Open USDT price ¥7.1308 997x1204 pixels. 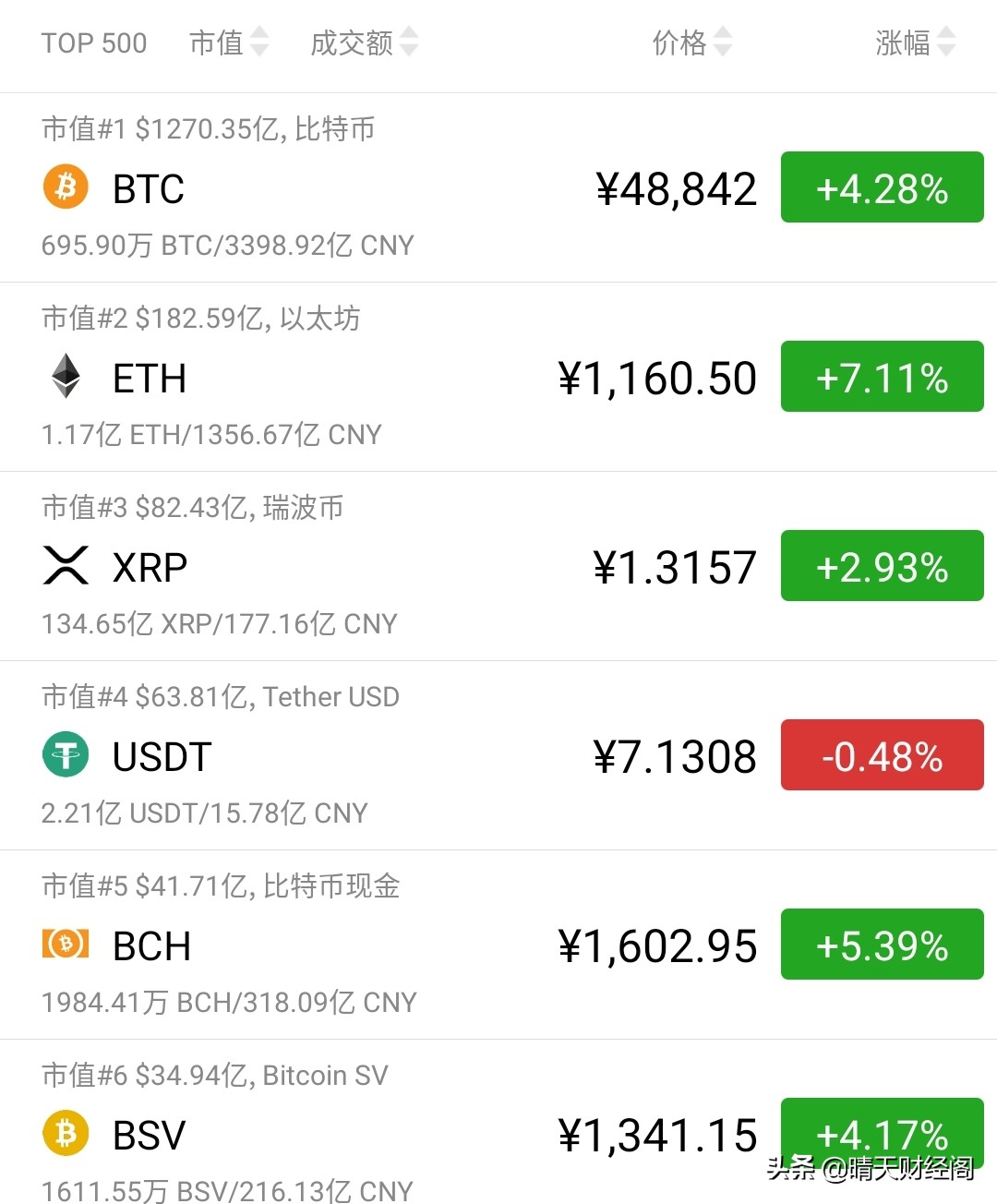point(674,757)
